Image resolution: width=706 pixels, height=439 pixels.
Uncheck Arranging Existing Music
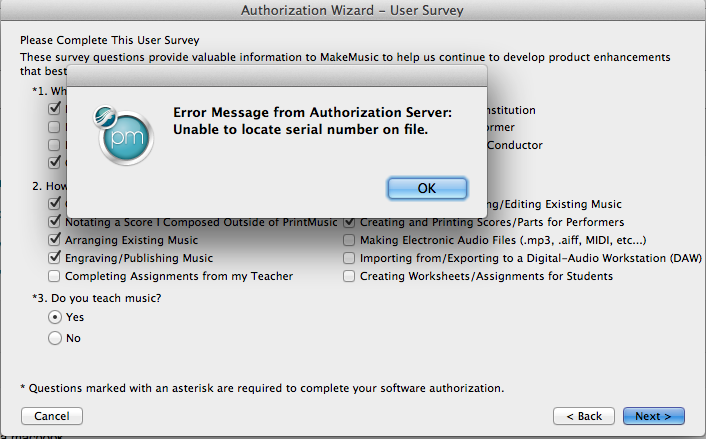pos(55,240)
